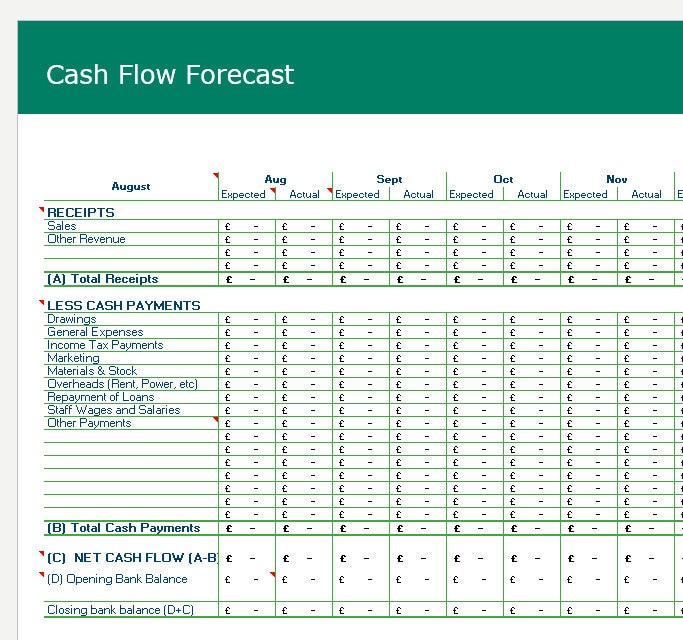Click the Opening Bank Balance Aug Expected cell
This screenshot has width=683, height=640.
[247, 579]
